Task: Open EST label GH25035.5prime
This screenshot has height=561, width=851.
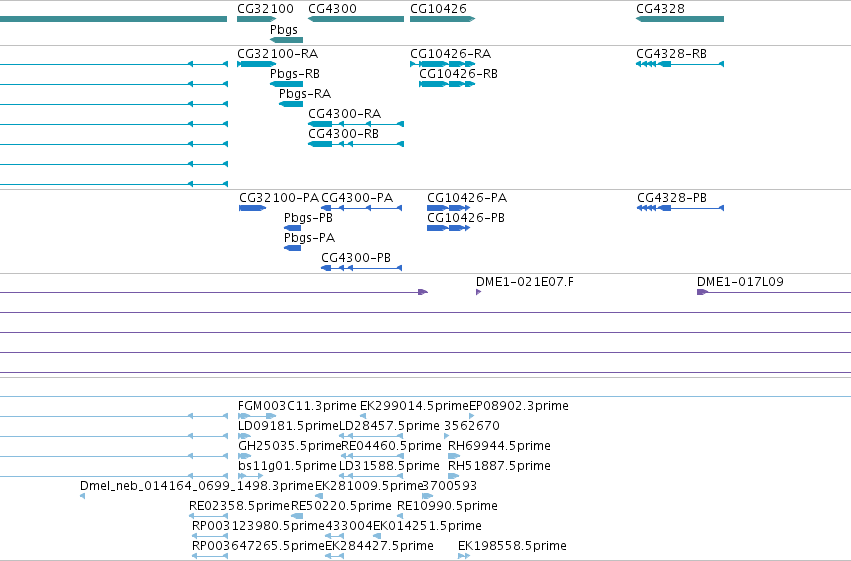Action: [290, 446]
